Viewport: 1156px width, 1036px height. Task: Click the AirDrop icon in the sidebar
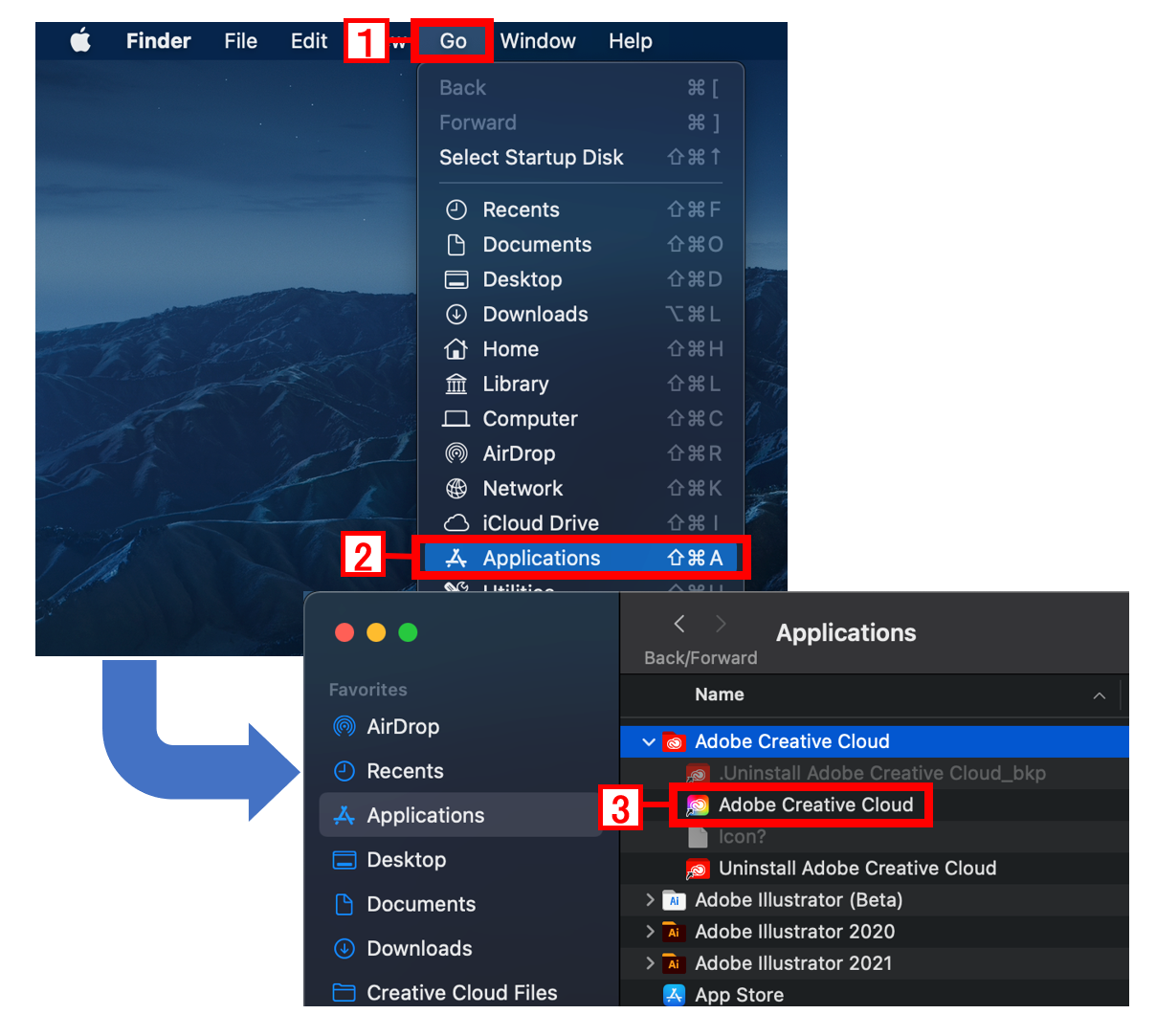[x=344, y=726]
